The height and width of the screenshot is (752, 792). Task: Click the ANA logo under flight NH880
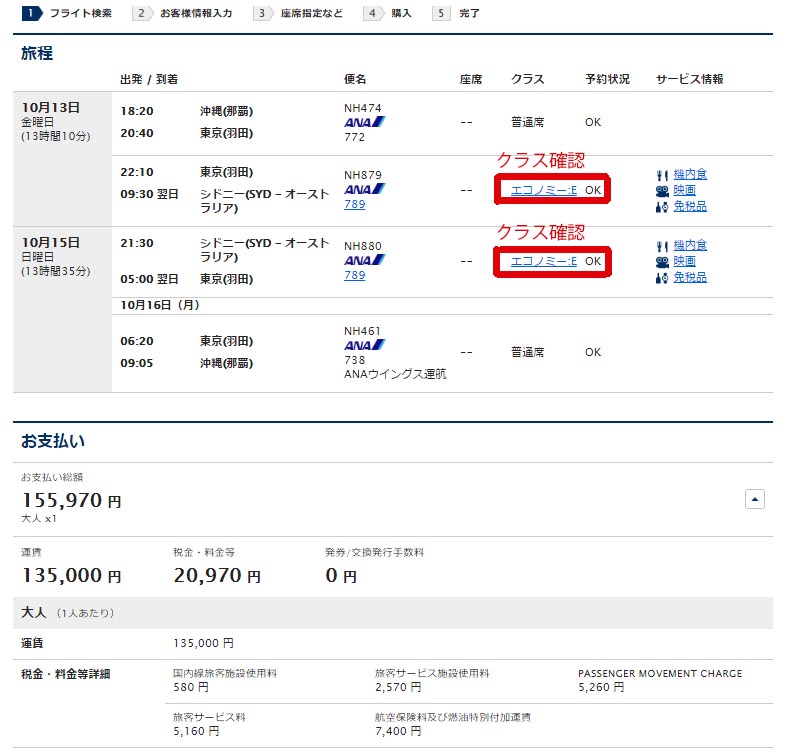(x=364, y=260)
